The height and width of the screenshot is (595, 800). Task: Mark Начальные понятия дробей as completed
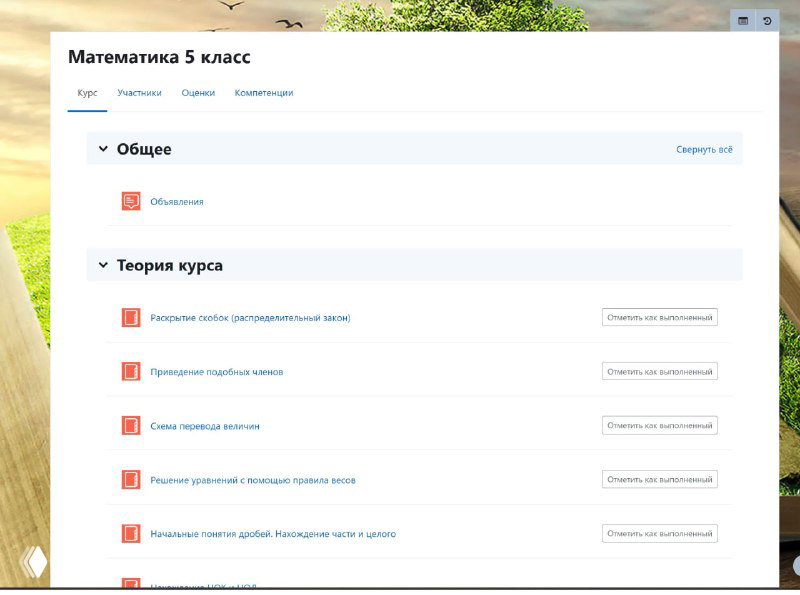tap(660, 534)
